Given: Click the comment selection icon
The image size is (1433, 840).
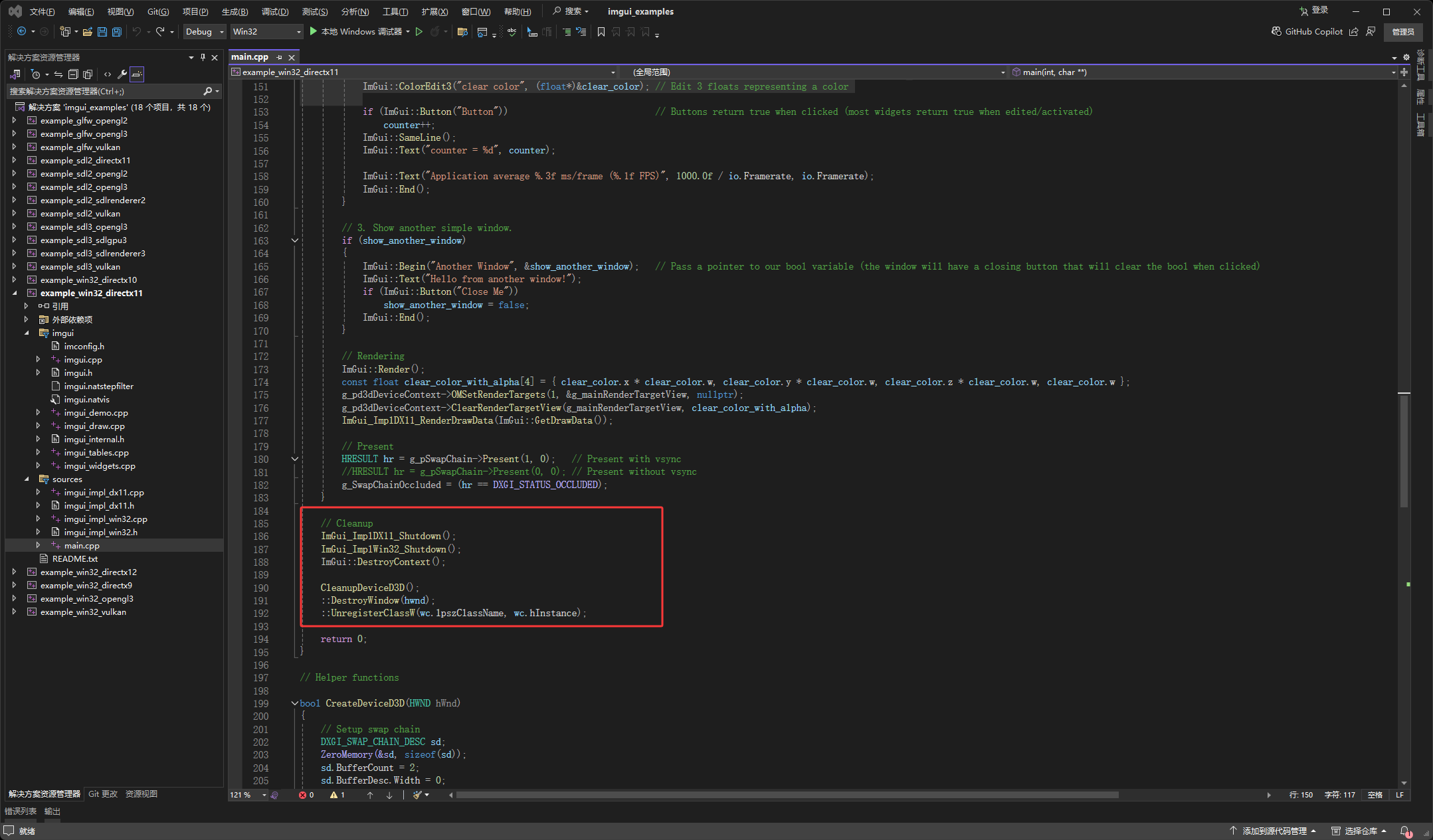Looking at the screenshot, I should 567,32.
